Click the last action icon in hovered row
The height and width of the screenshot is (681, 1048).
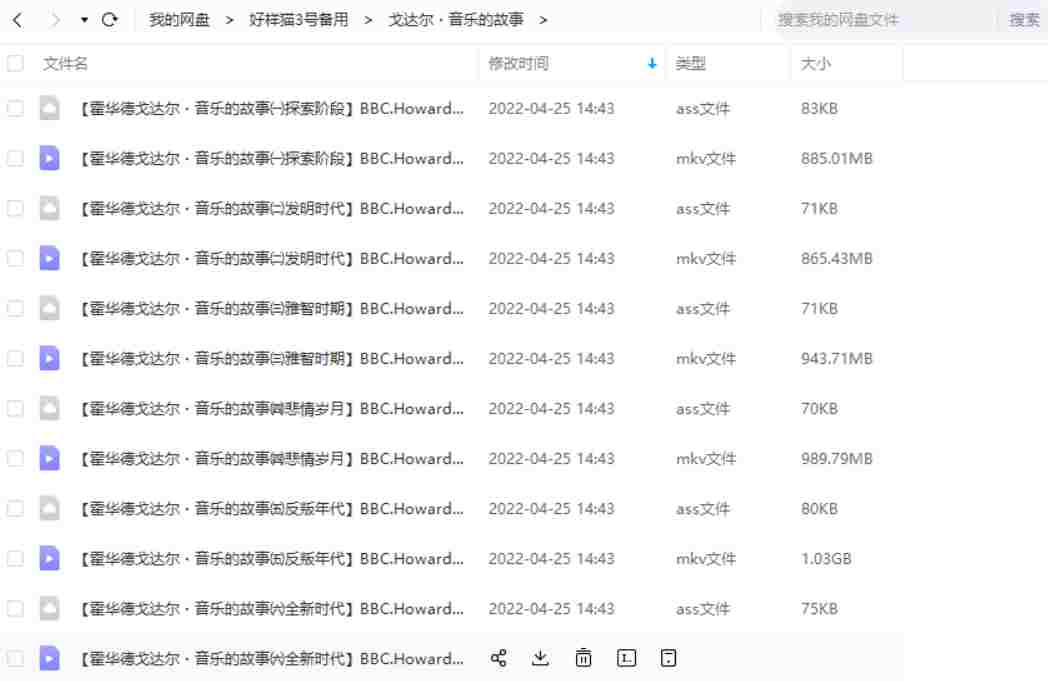pos(669,658)
